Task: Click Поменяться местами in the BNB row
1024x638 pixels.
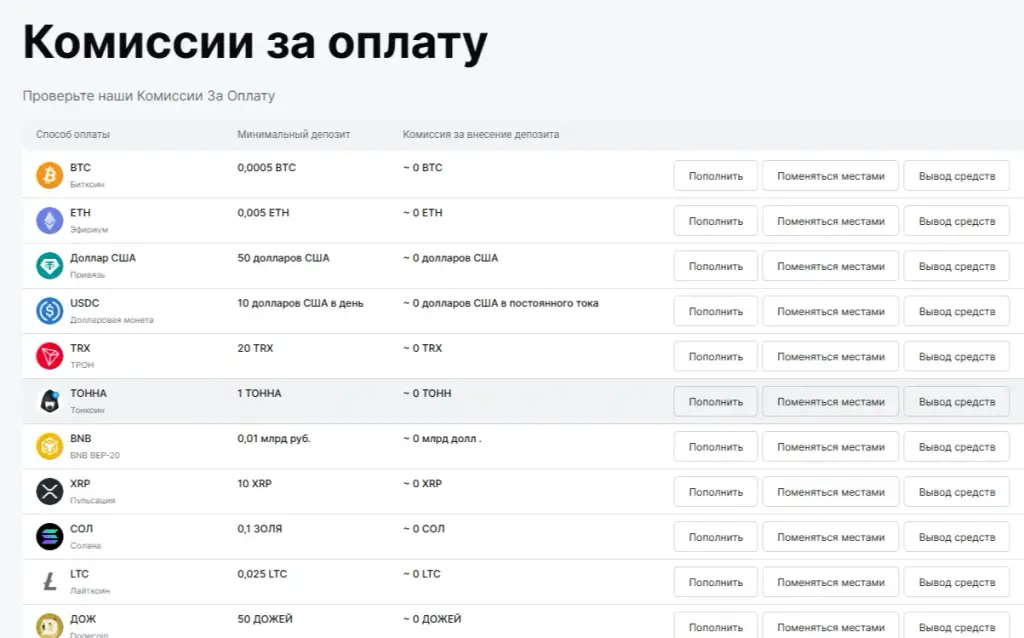Action: click(x=831, y=447)
